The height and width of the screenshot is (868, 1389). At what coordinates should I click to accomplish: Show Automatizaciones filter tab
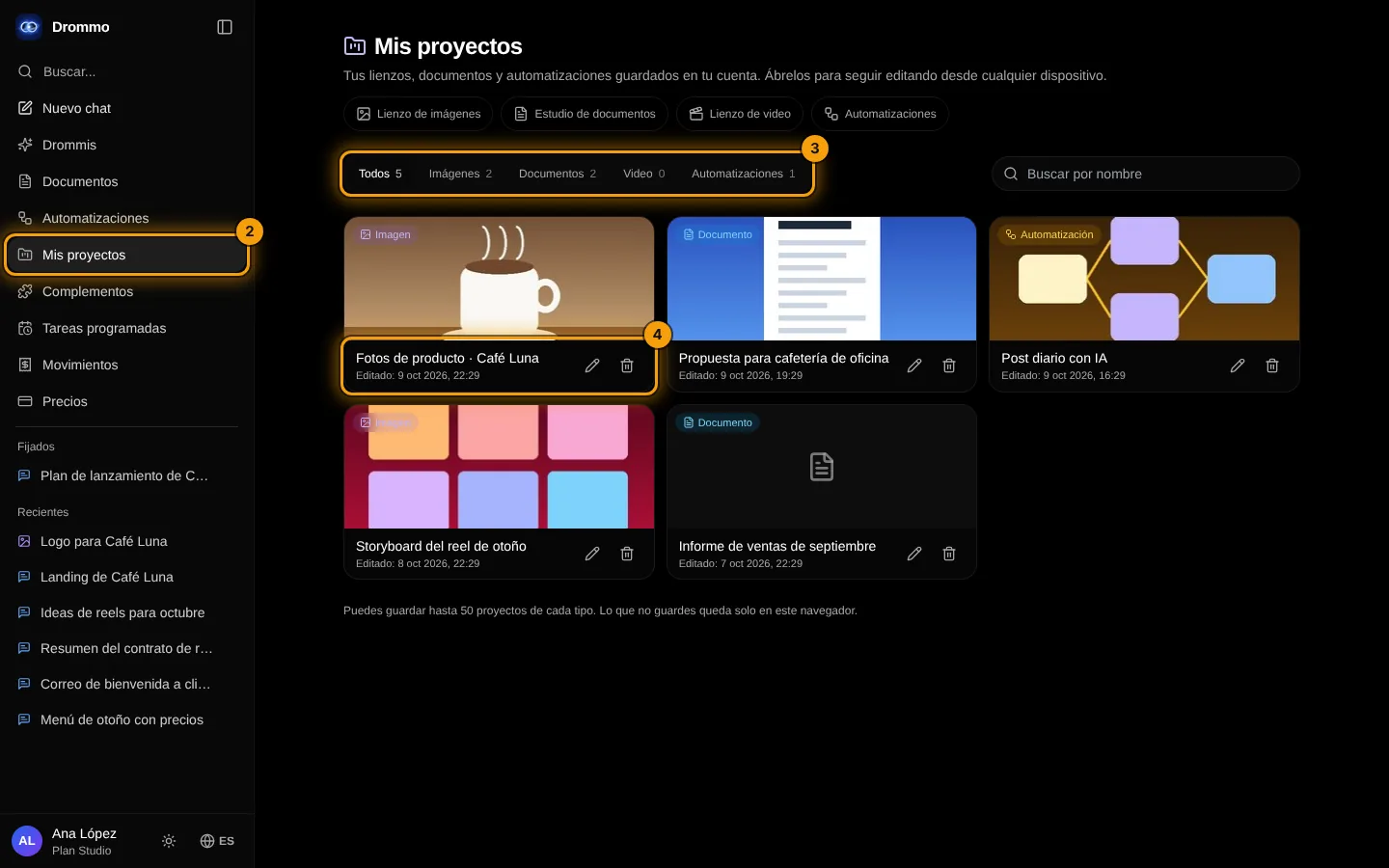[x=744, y=174]
